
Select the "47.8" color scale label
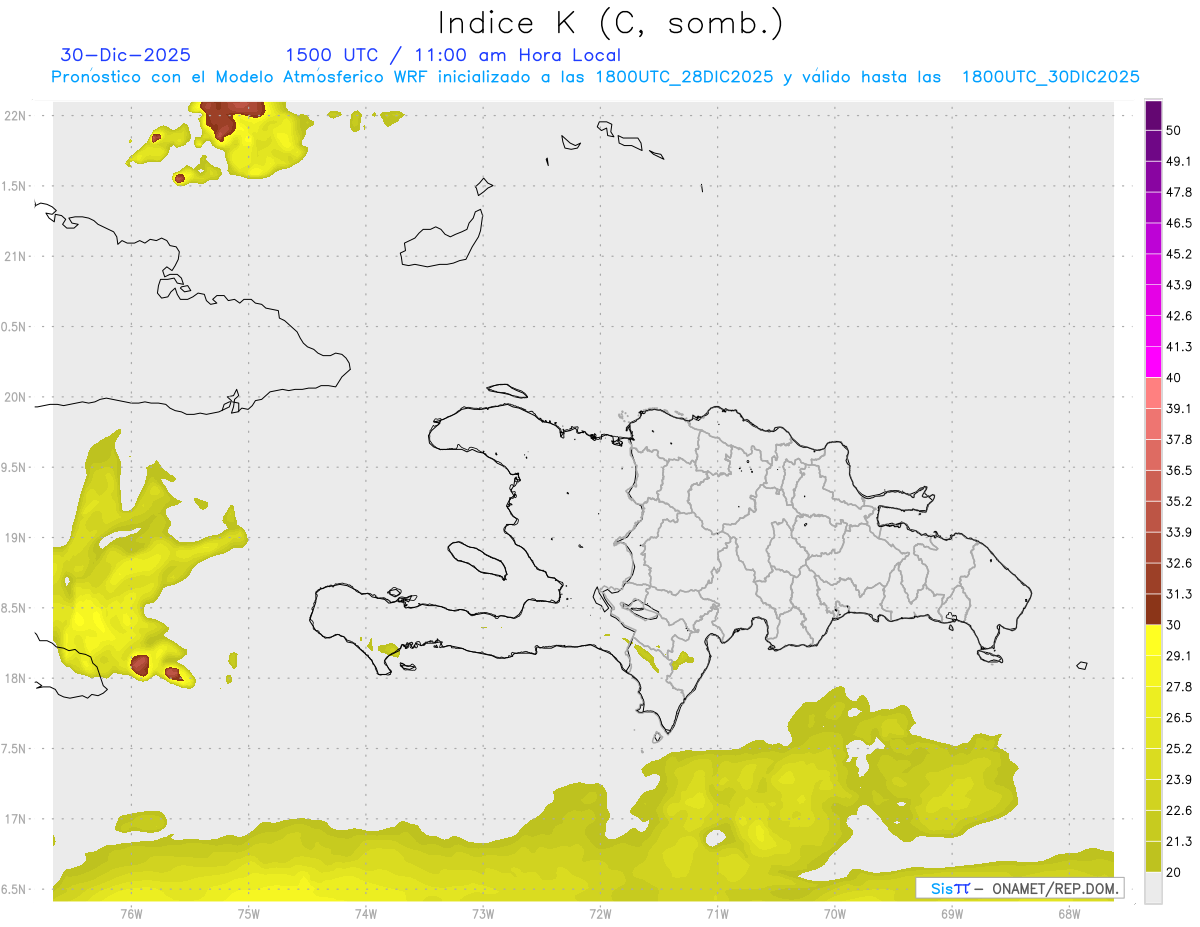pos(1179,192)
